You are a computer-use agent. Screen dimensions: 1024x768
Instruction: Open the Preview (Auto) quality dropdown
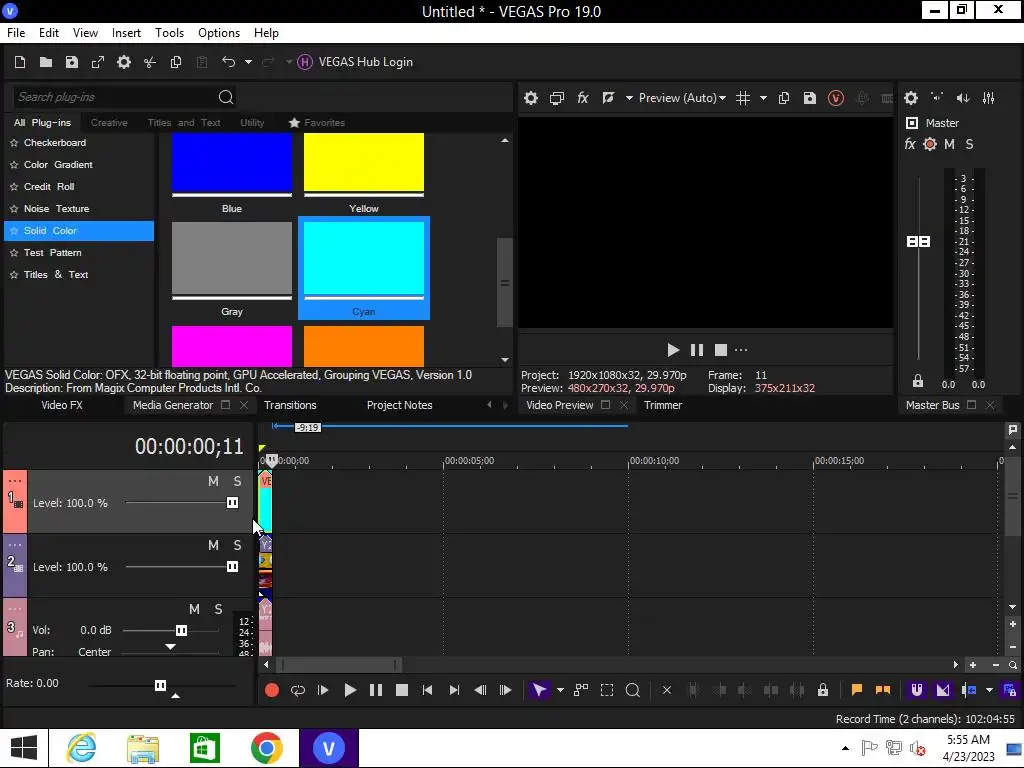pos(682,98)
